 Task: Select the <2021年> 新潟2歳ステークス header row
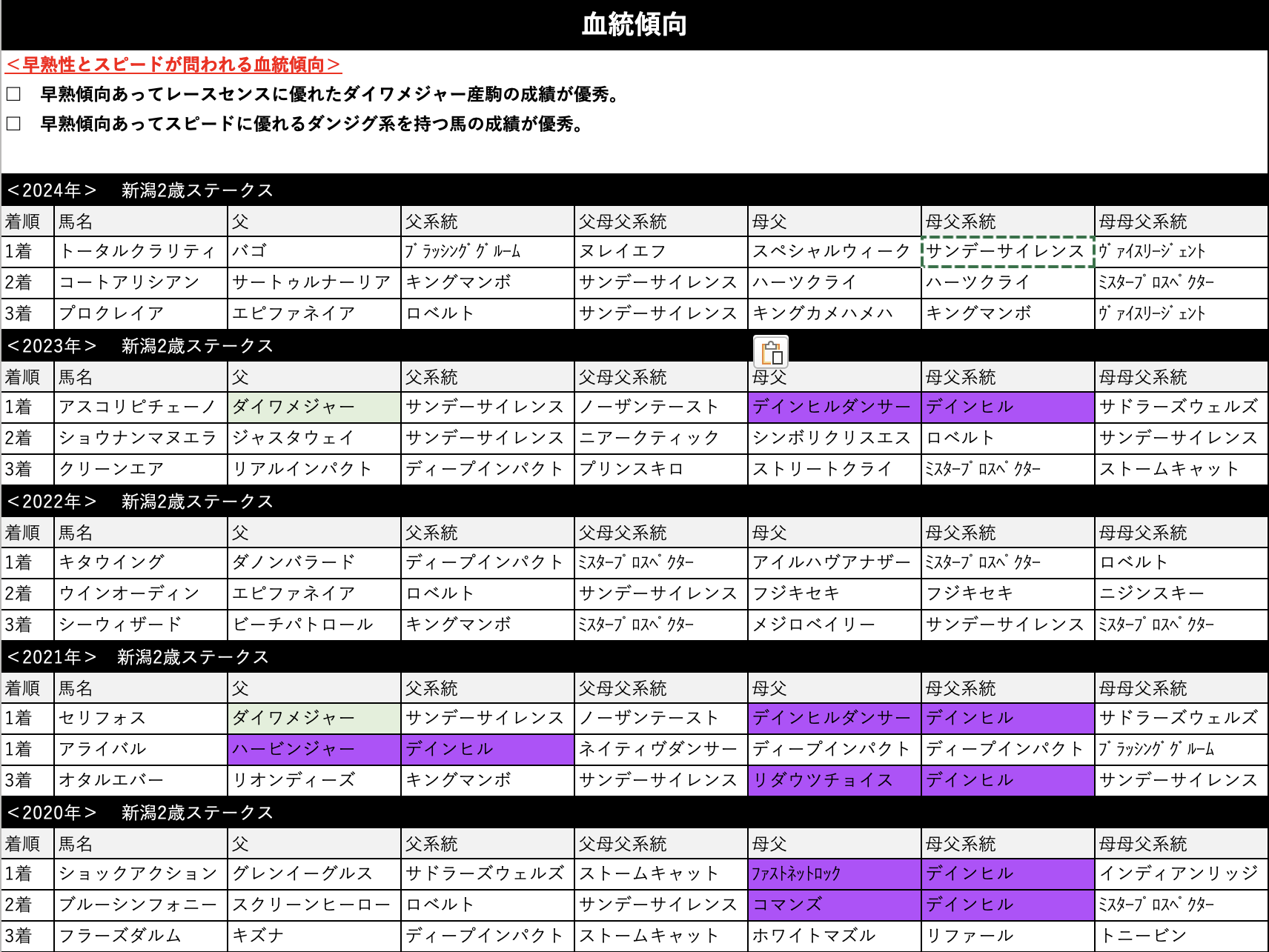click(x=634, y=656)
